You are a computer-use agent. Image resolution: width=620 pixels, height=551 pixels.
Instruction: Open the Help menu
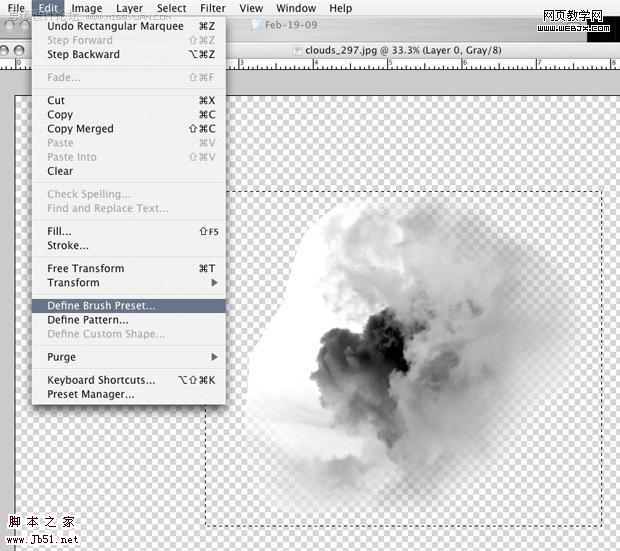coord(340,8)
